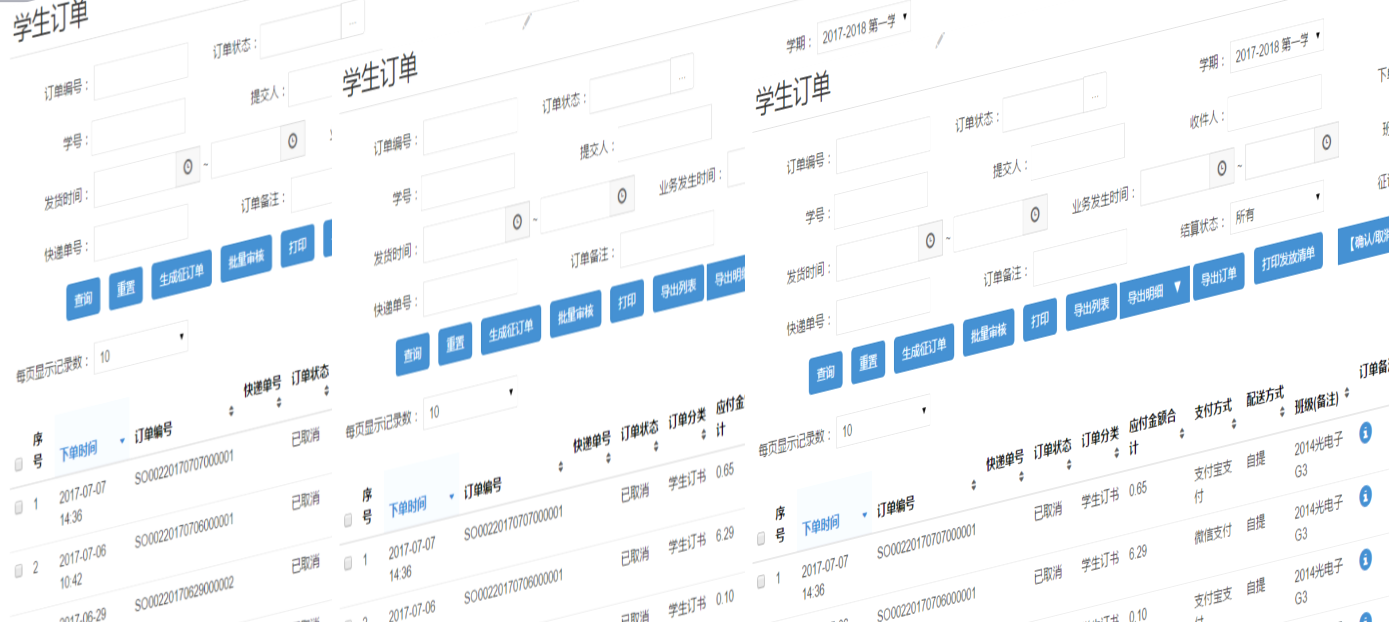Image resolution: width=1389 pixels, height=622 pixels.
Task: Click the 导出订单 button
Action: pyautogui.click(x=1218, y=277)
